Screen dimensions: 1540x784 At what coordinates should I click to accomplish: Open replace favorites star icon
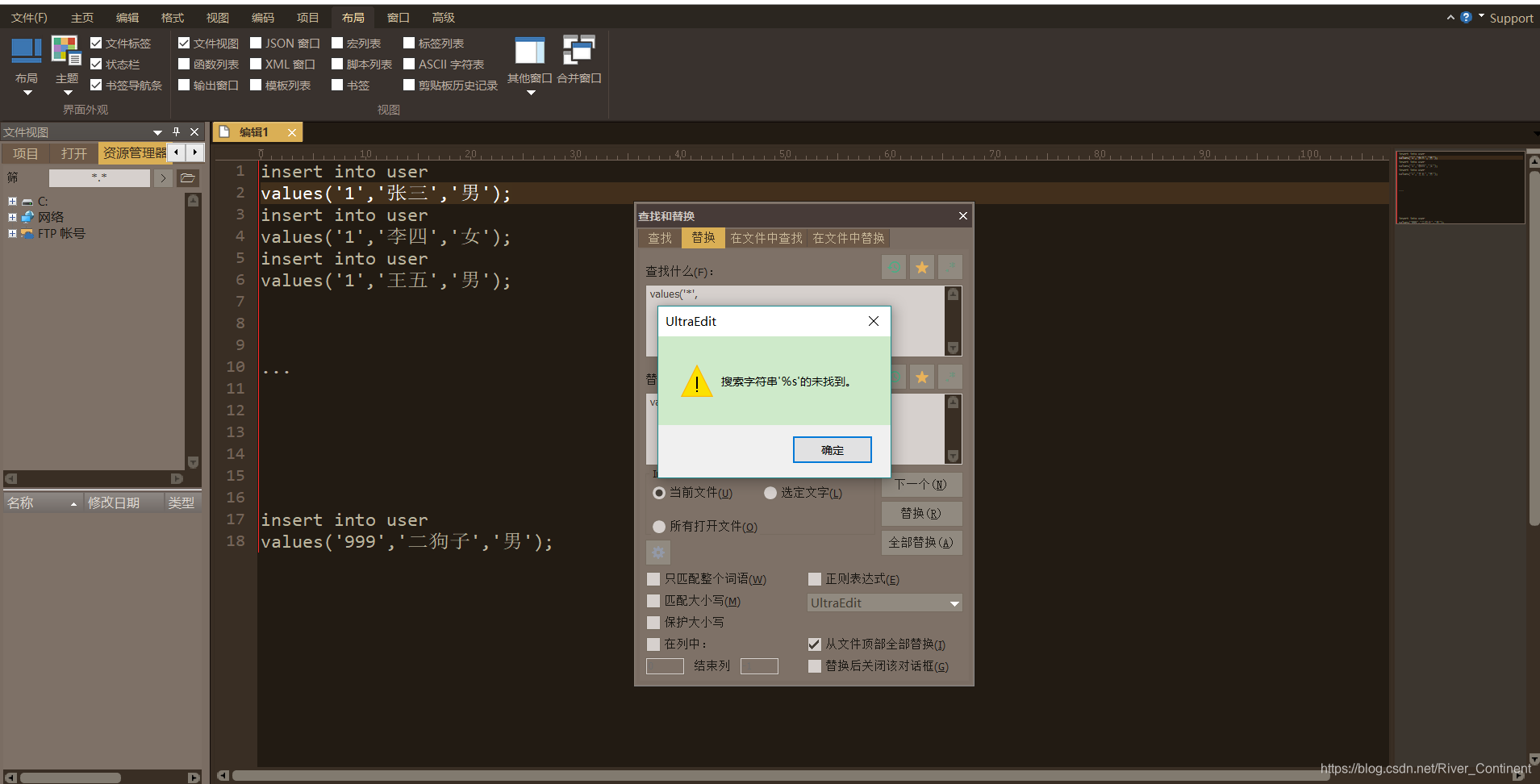(922, 376)
